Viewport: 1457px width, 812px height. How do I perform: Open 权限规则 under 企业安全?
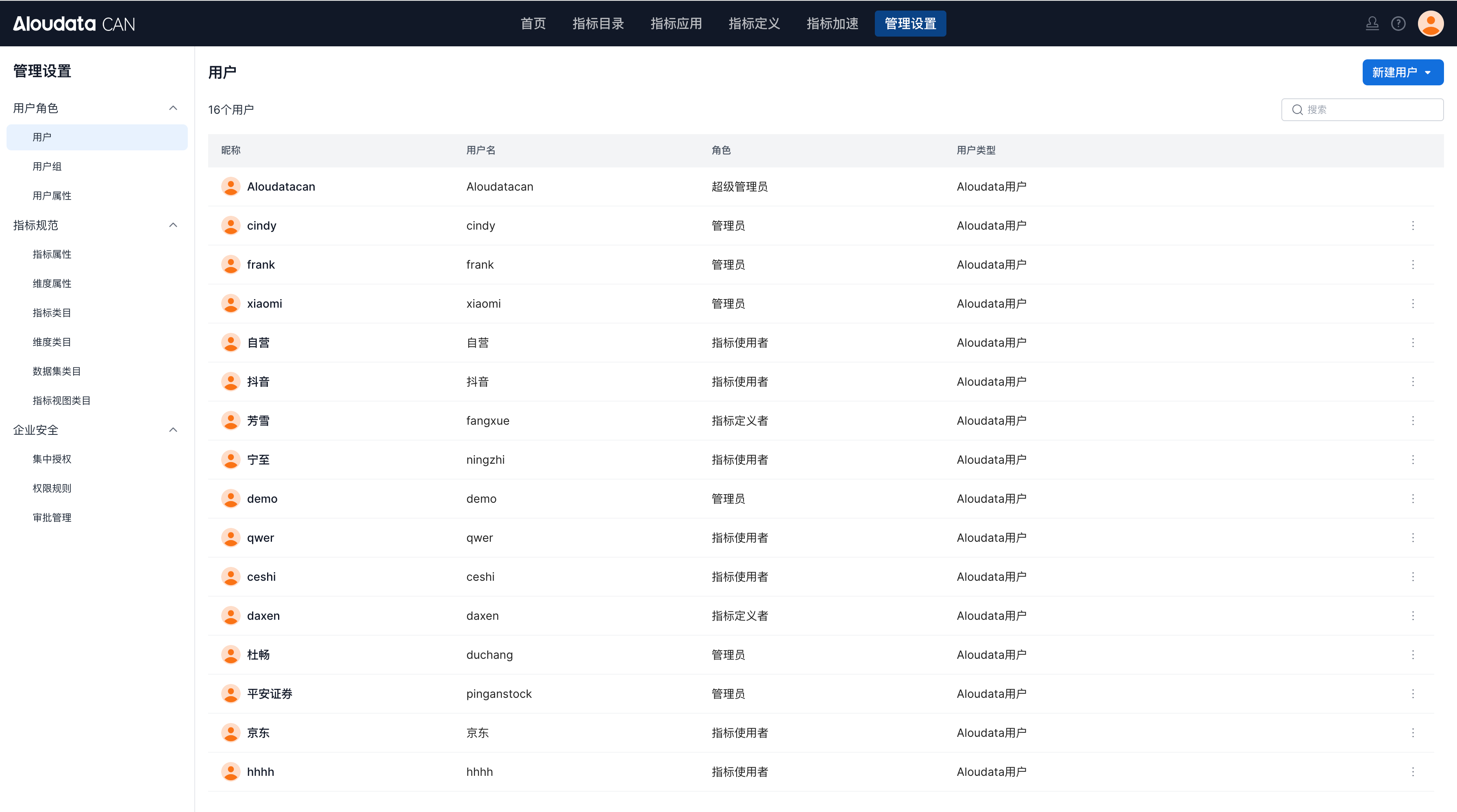coord(52,488)
